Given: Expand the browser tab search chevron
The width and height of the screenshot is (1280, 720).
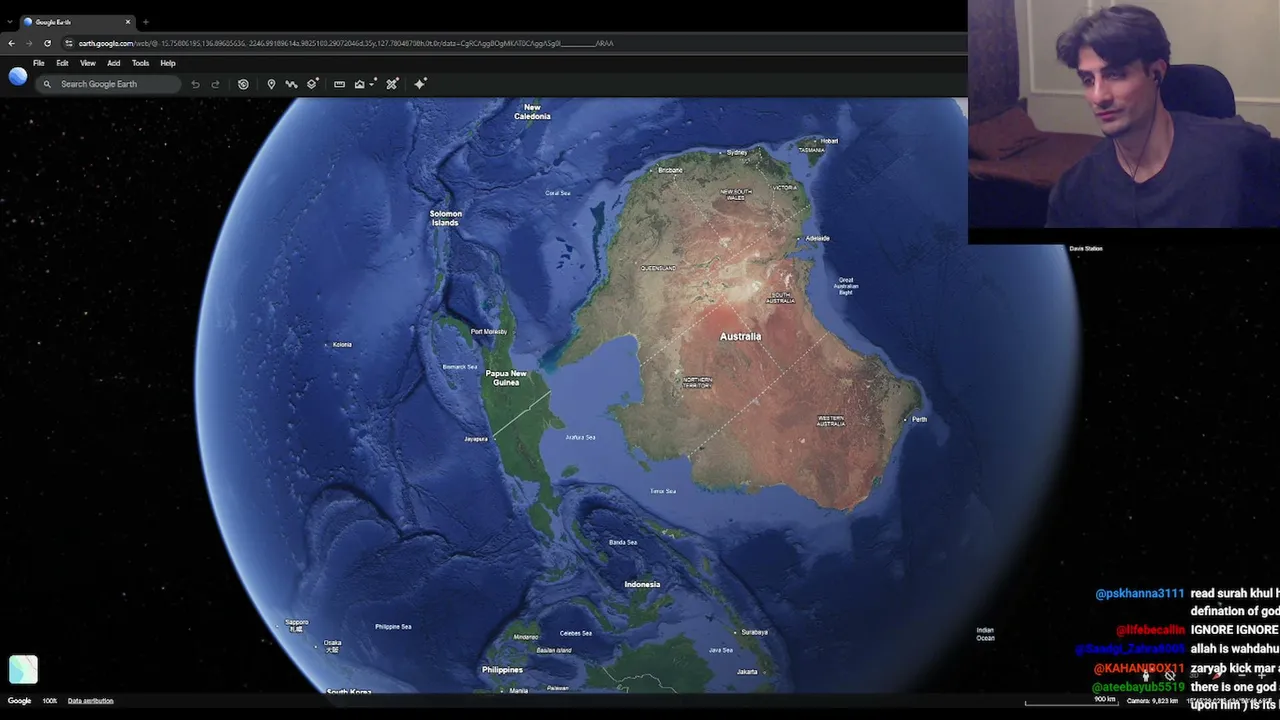Looking at the screenshot, I should coord(10,22).
